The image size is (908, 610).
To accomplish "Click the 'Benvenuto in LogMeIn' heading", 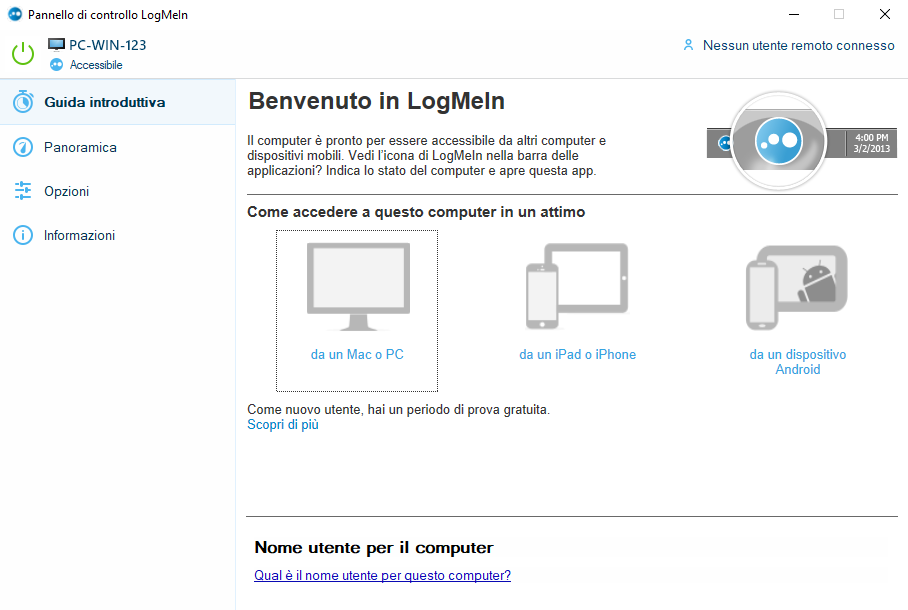I will (x=376, y=101).
